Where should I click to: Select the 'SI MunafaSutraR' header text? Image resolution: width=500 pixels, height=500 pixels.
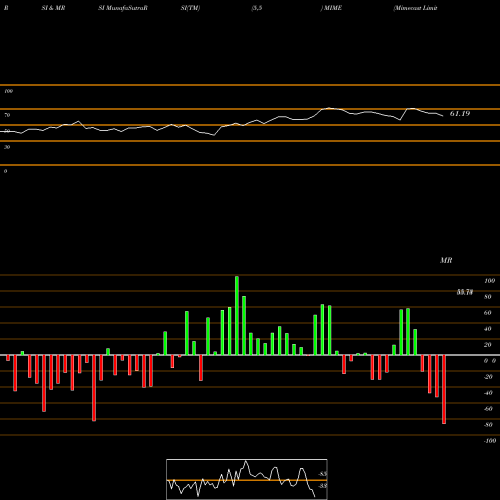point(123,8)
